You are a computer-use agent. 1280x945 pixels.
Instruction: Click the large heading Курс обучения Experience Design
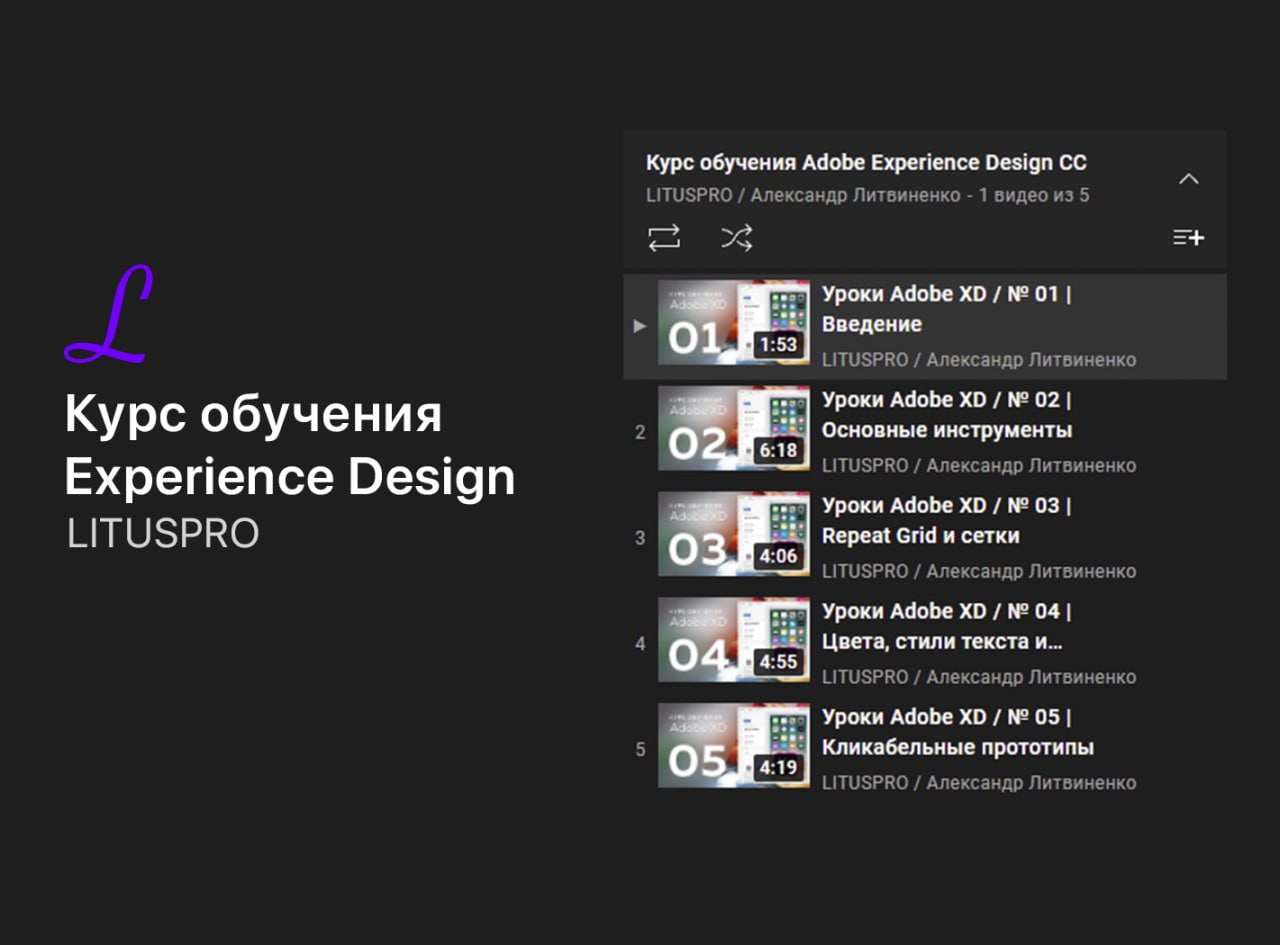[x=290, y=447]
